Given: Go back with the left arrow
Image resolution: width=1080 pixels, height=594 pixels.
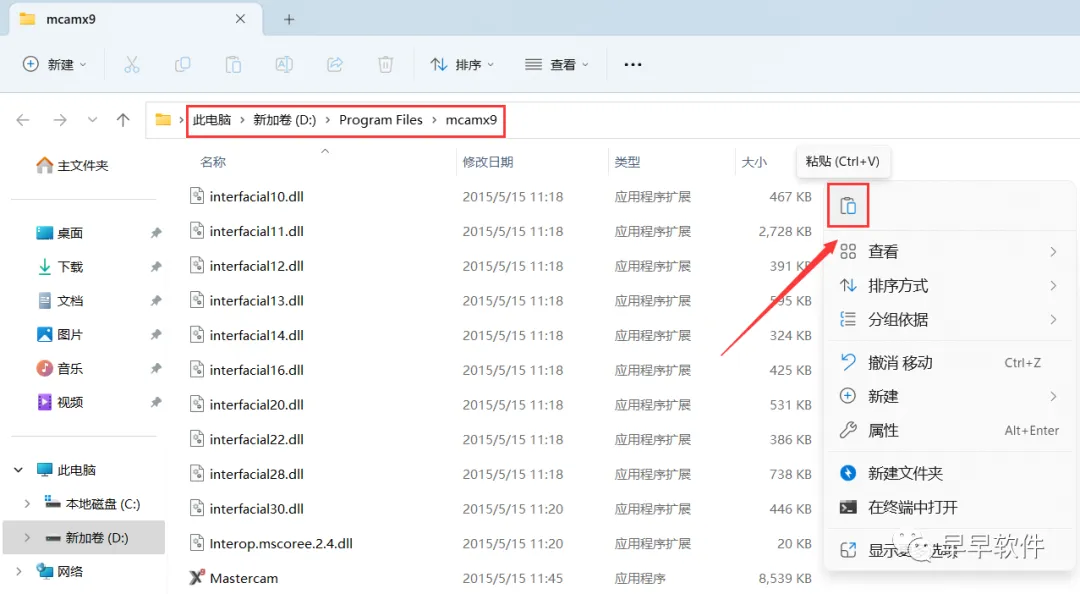Looking at the screenshot, I should [23, 120].
